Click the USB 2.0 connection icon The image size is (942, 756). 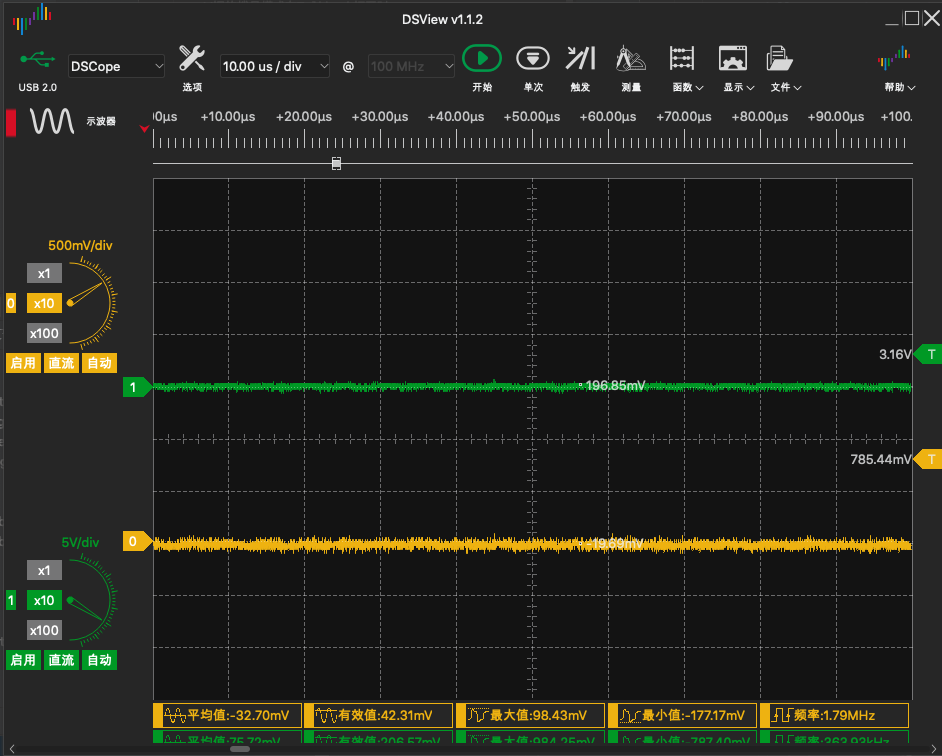click(x=37, y=59)
